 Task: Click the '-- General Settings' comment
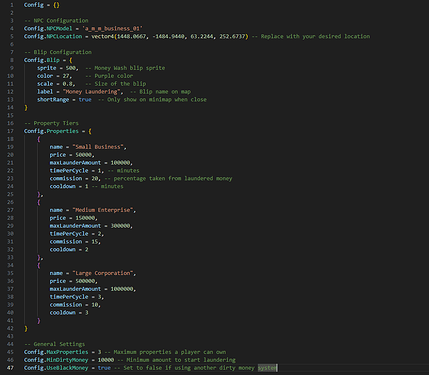tap(55, 344)
